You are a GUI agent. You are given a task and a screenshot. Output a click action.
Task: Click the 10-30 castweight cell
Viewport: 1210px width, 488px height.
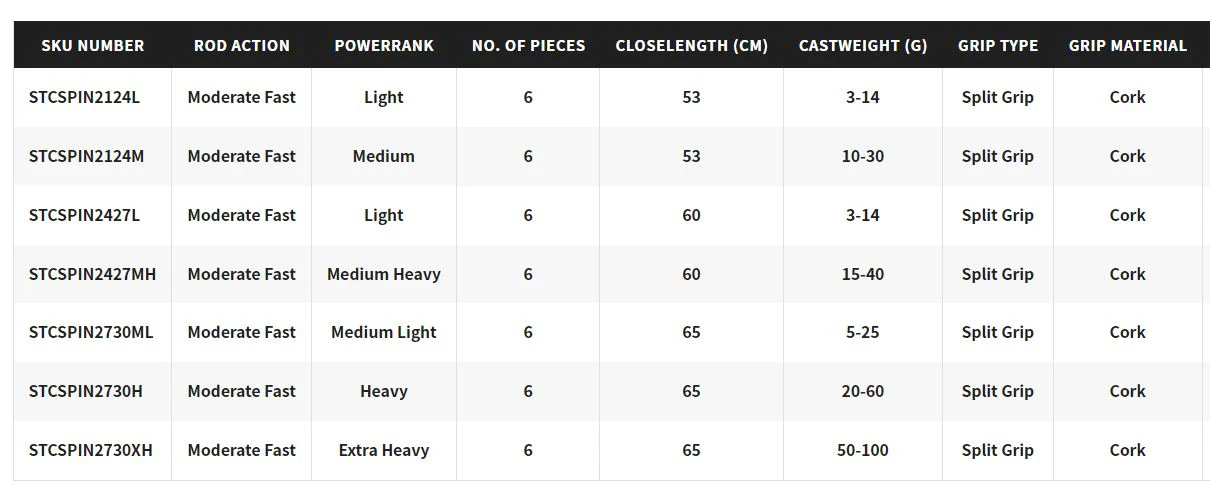click(x=863, y=156)
